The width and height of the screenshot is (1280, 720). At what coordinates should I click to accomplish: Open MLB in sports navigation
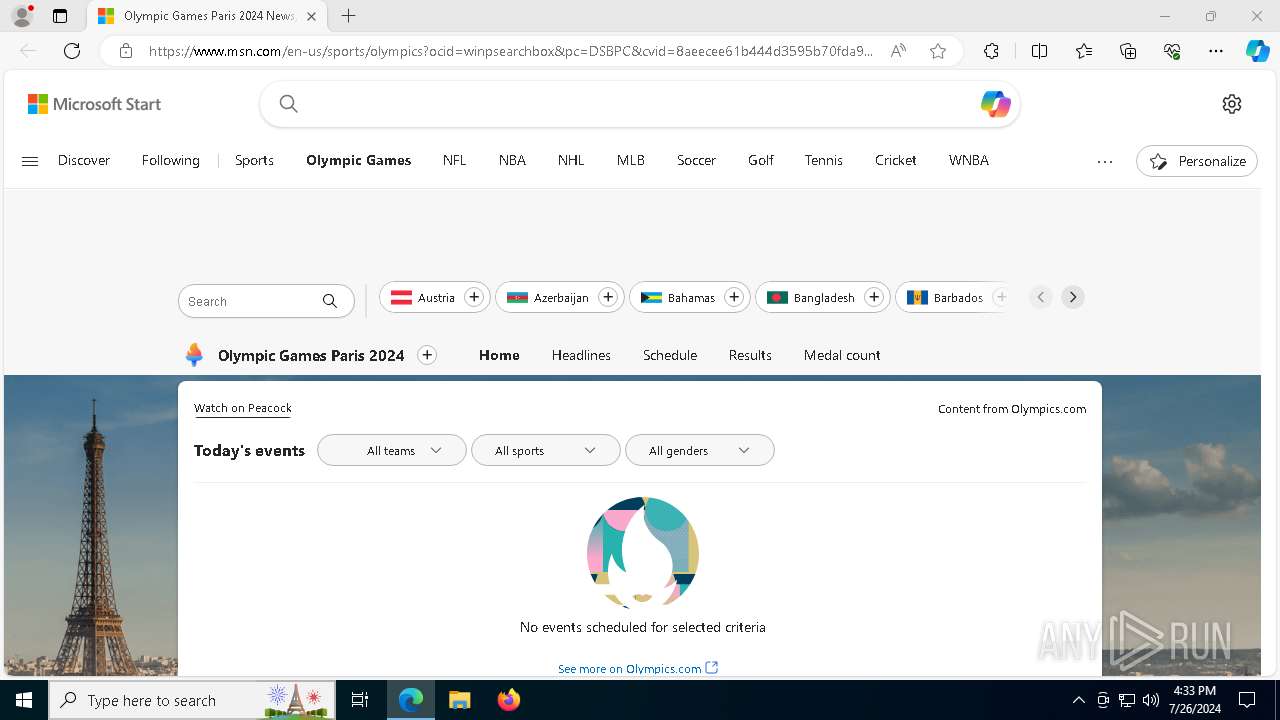tap(631, 160)
